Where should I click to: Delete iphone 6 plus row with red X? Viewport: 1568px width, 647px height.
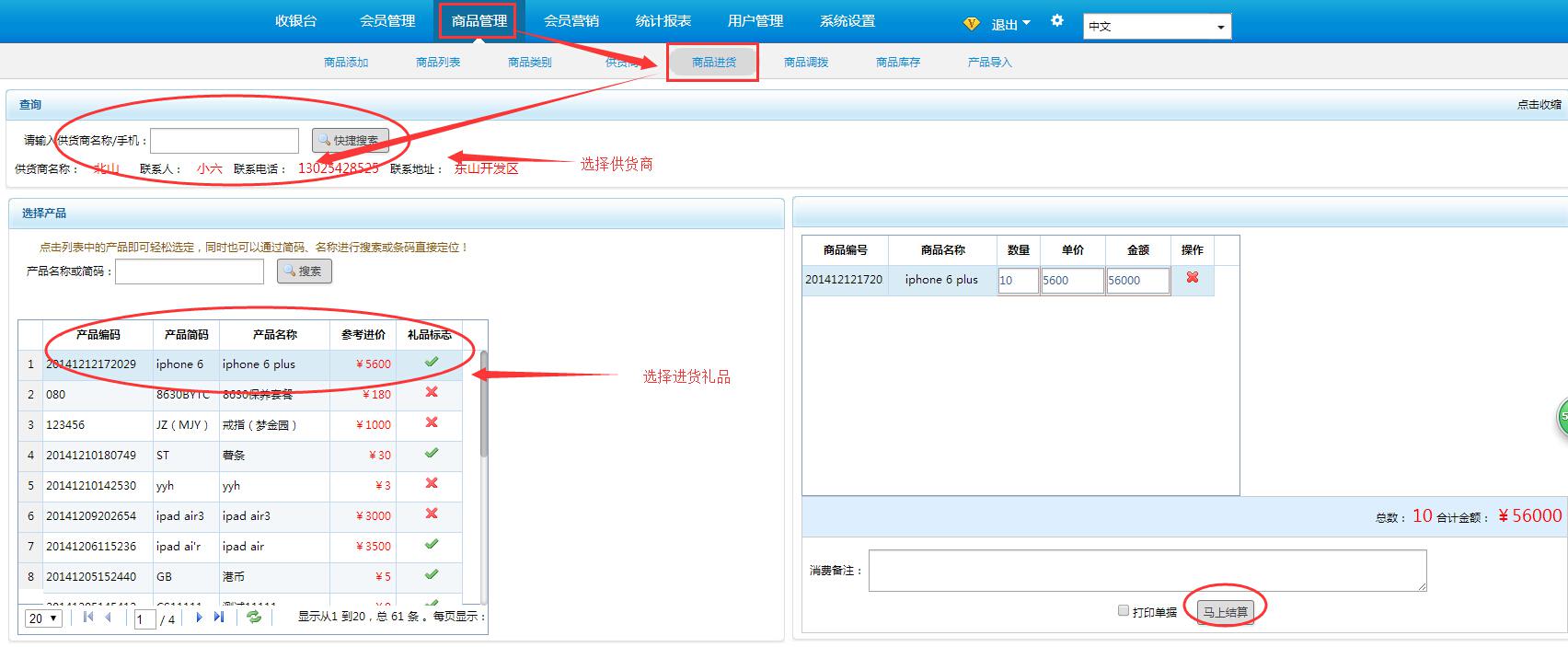coord(1193,278)
